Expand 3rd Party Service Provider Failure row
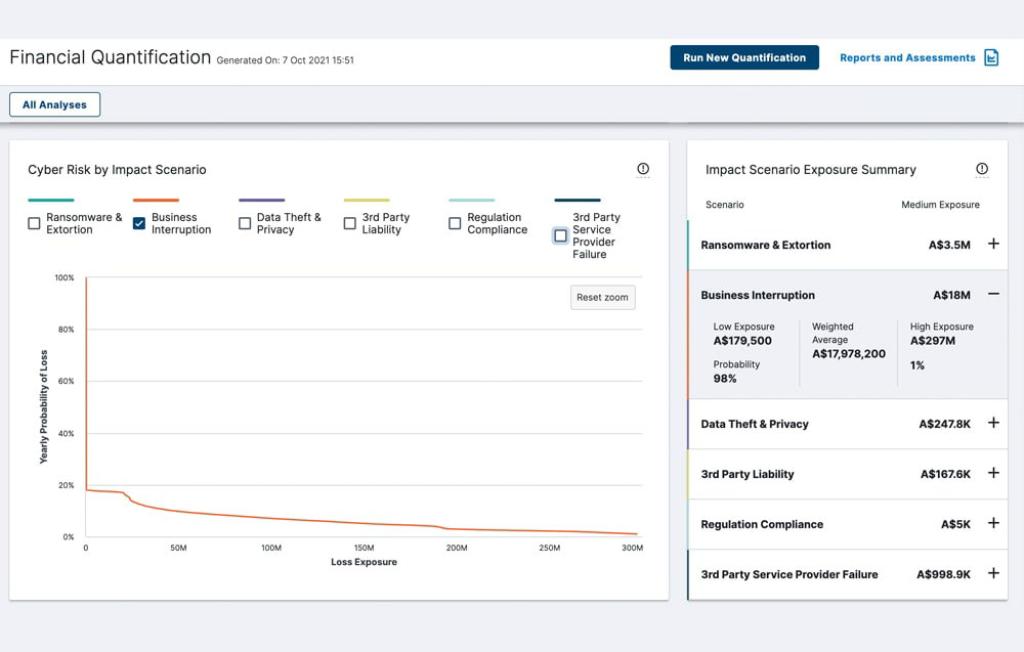Screen dimensions: 1024x652 993,574
